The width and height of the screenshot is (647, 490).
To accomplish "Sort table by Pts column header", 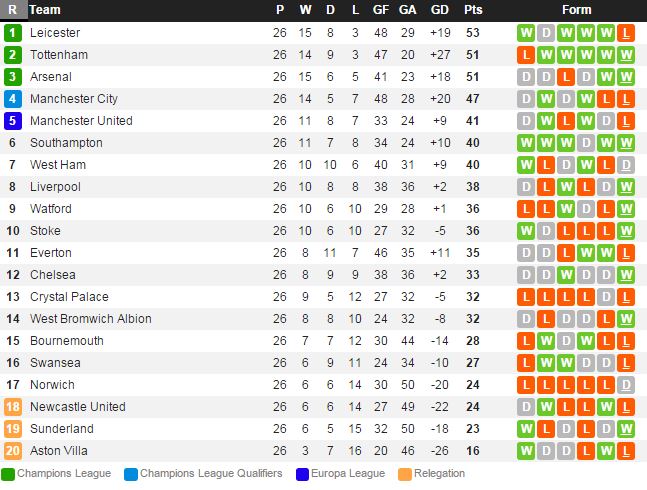I will (x=472, y=10).
